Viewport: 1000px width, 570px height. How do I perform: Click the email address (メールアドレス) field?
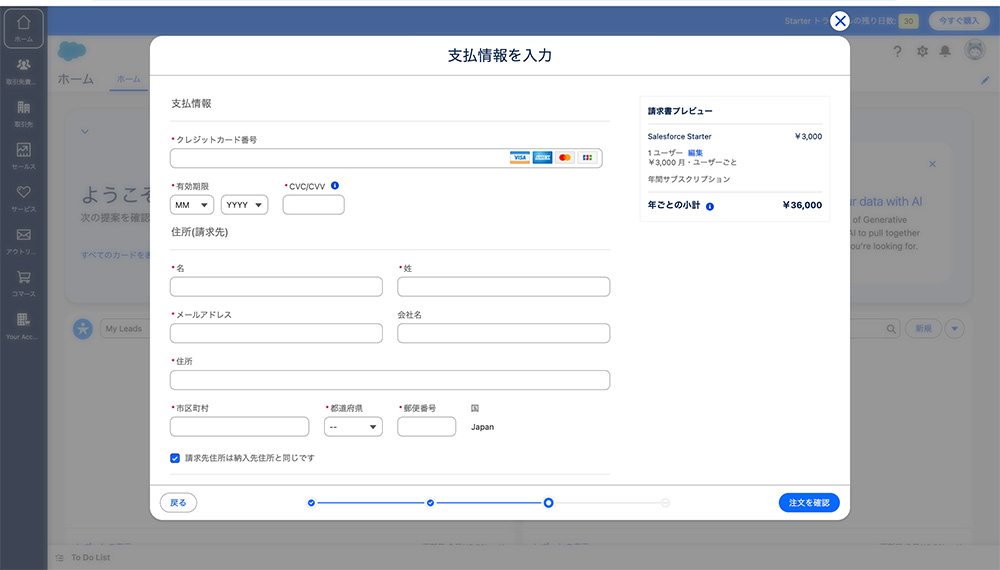pyautogui.click(x=276, y=333)
